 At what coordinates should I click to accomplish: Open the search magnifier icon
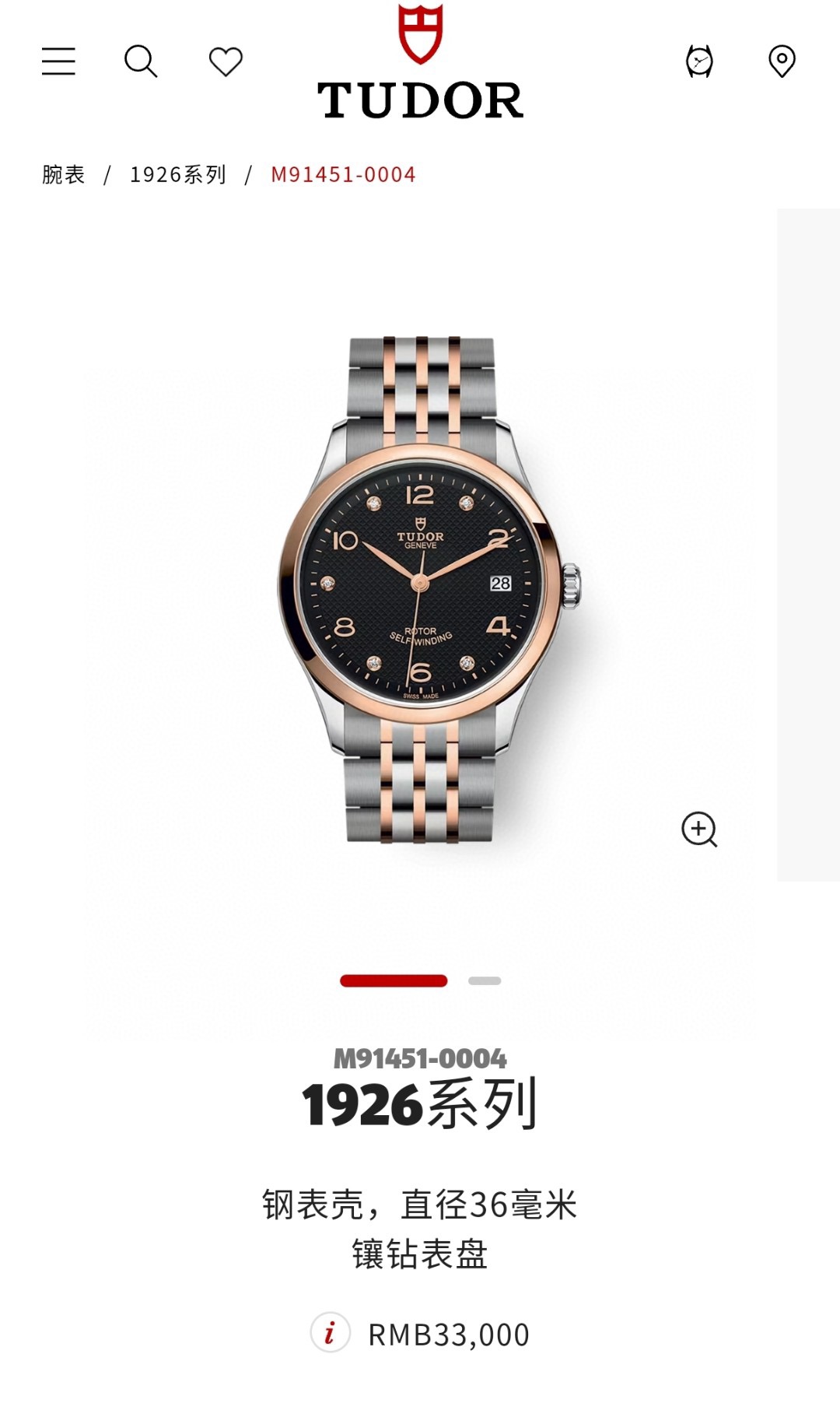coord(141,61)
